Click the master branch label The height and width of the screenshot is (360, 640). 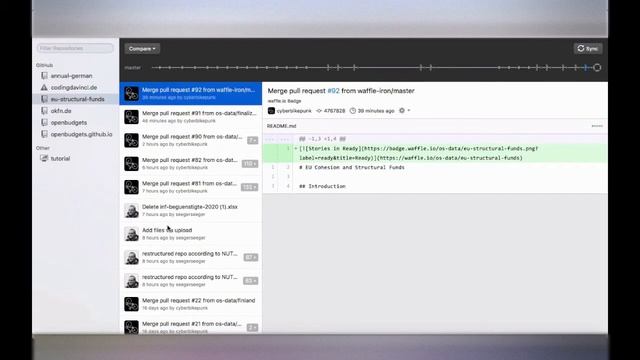(x=133, y=68)
